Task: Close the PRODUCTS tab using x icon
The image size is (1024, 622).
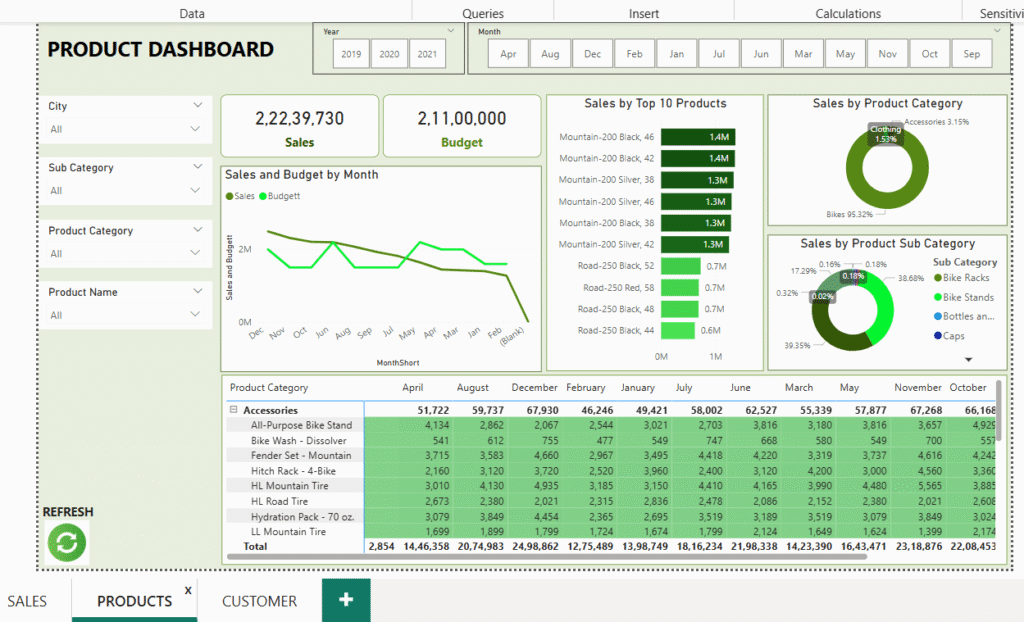Action: 188,590
